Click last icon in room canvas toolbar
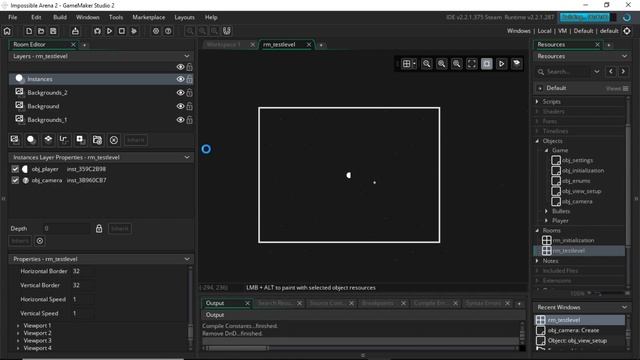The height and width of the screenshot is (360, 640). [x=517, y=64]
